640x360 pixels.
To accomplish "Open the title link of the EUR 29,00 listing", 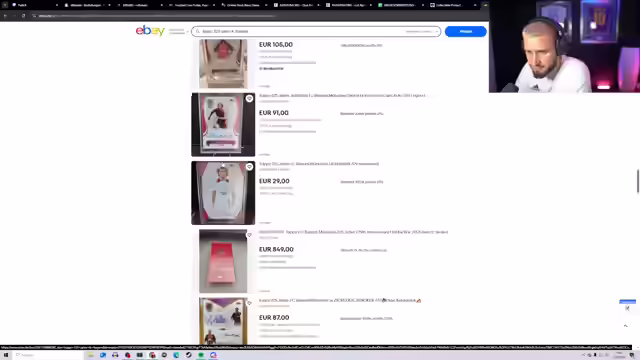I will click(x=319, y=164).
